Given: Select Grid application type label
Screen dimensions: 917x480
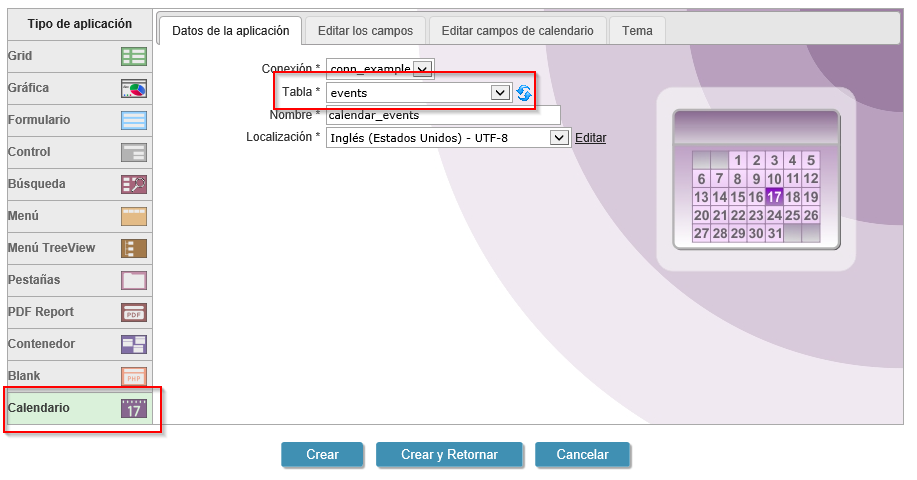Looking at the screenshot, I should pos(20,56).
